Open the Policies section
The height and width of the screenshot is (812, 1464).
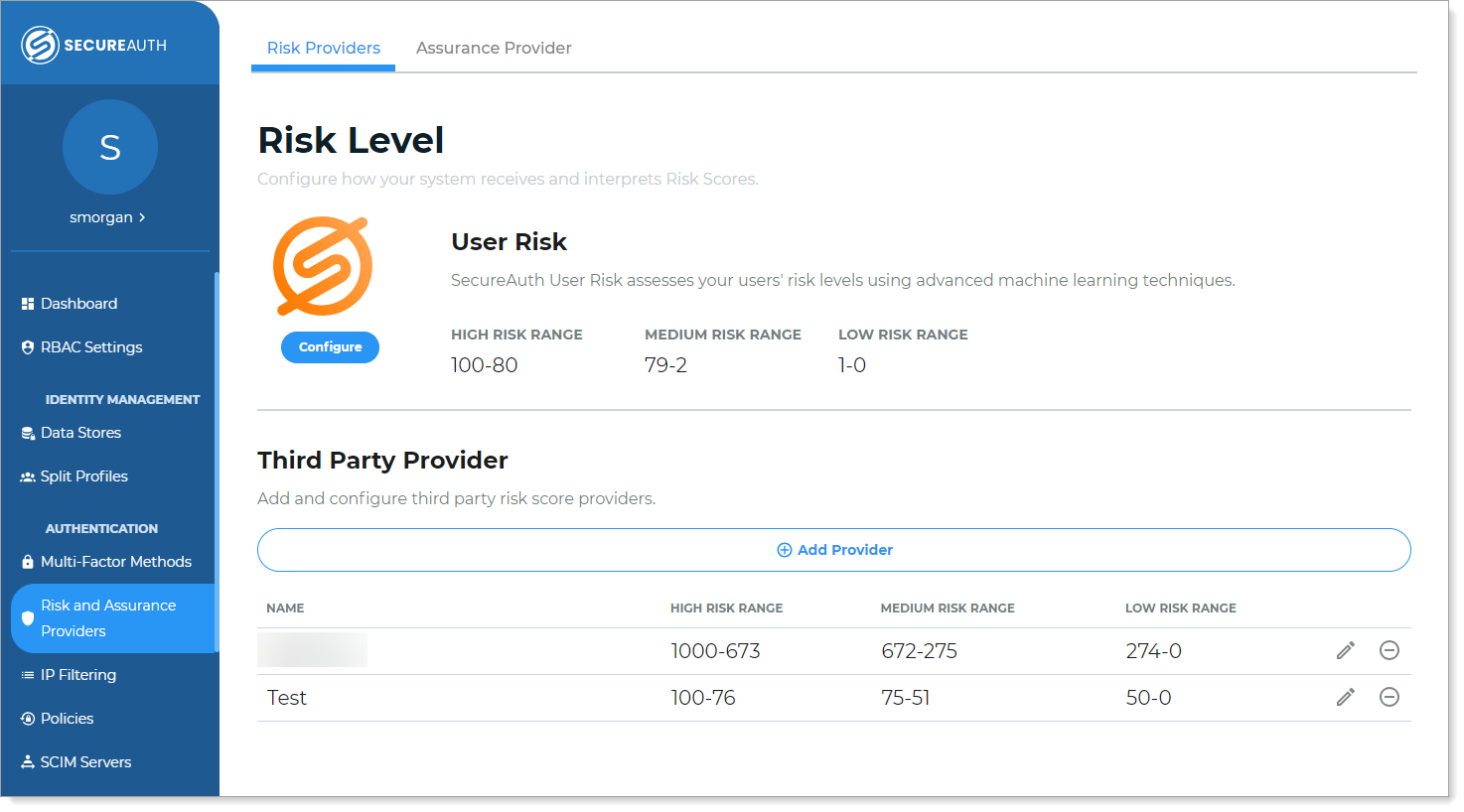[x=67, y=719]
